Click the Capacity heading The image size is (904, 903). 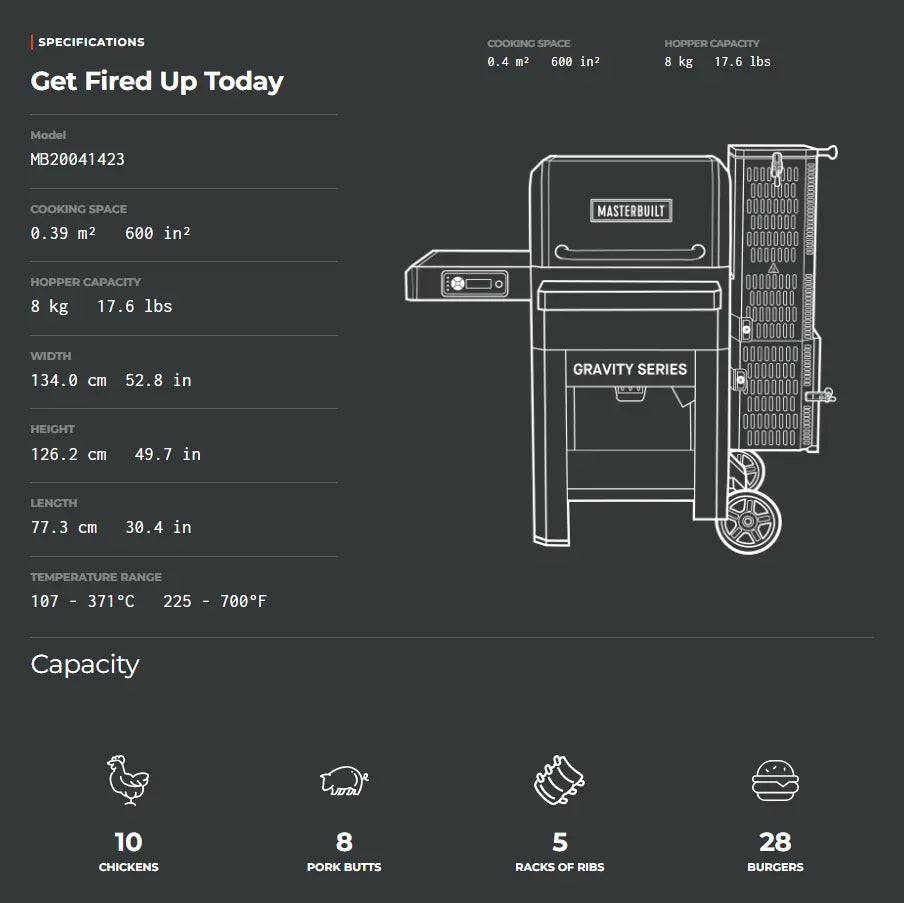(85, 665)
